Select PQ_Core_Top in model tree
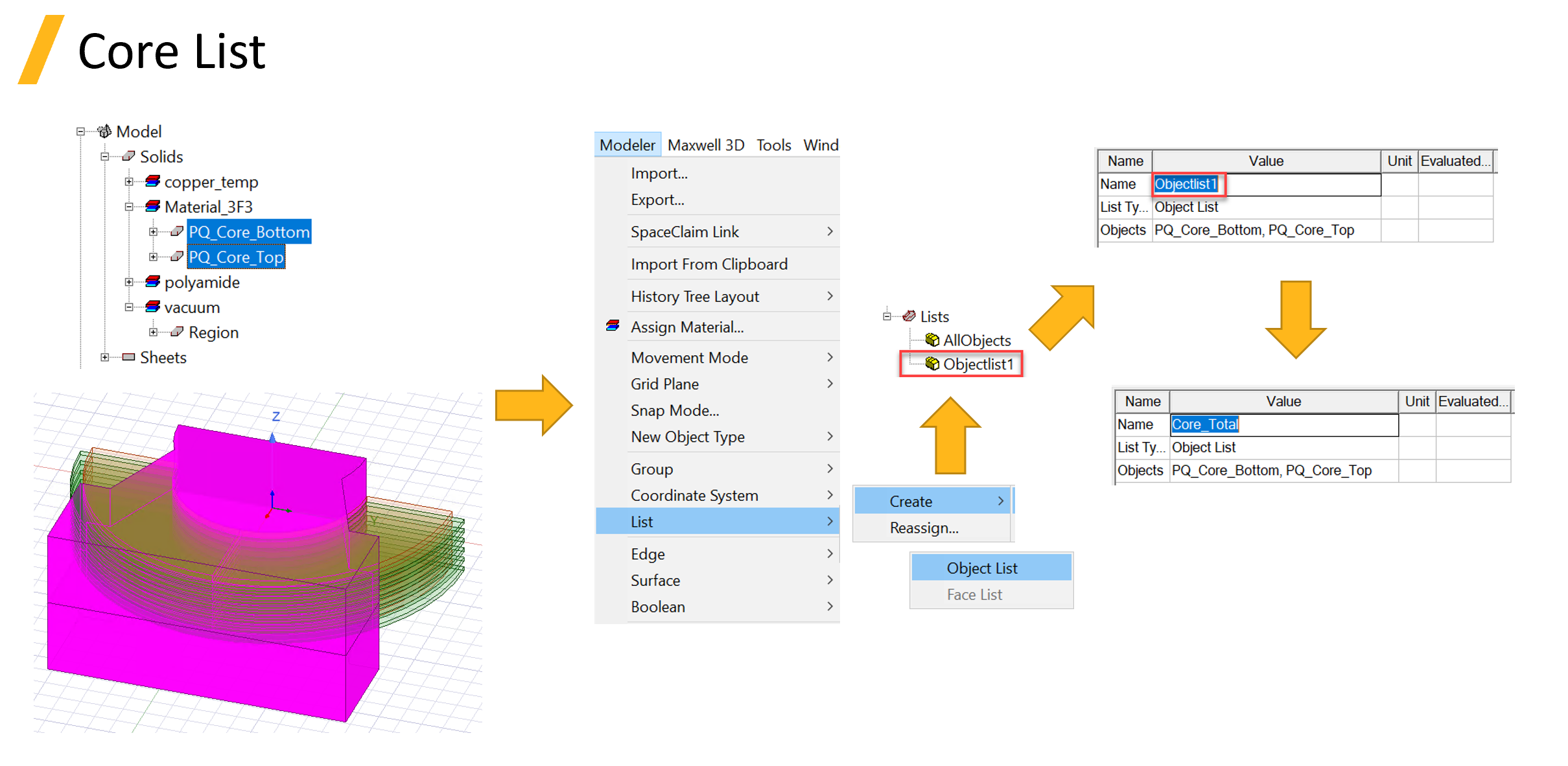1568x766 pixels. click(x=236, y=257)
